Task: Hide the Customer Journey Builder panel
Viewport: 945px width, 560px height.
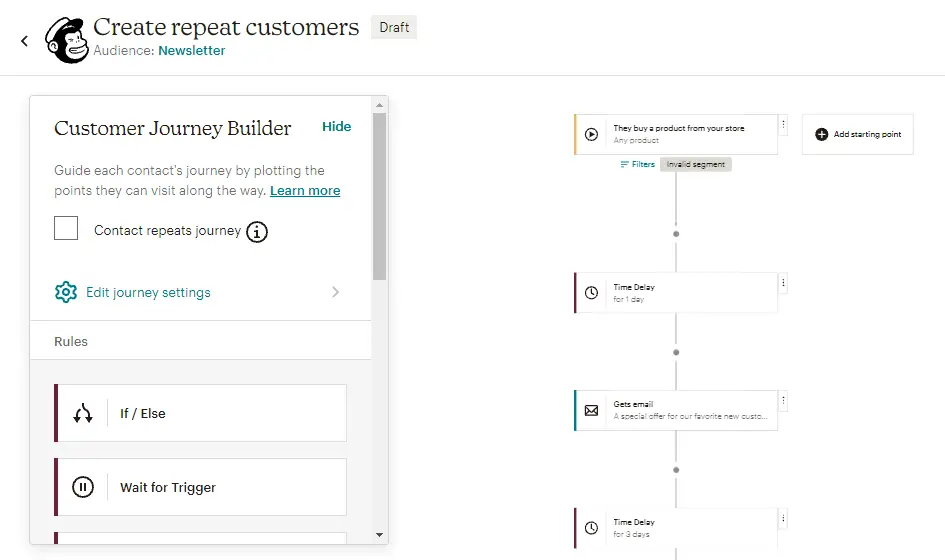Action: click(x=336, y=127)
